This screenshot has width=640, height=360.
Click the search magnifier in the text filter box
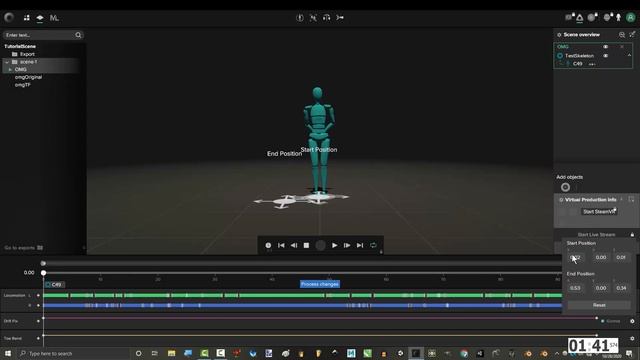point(78,35)
